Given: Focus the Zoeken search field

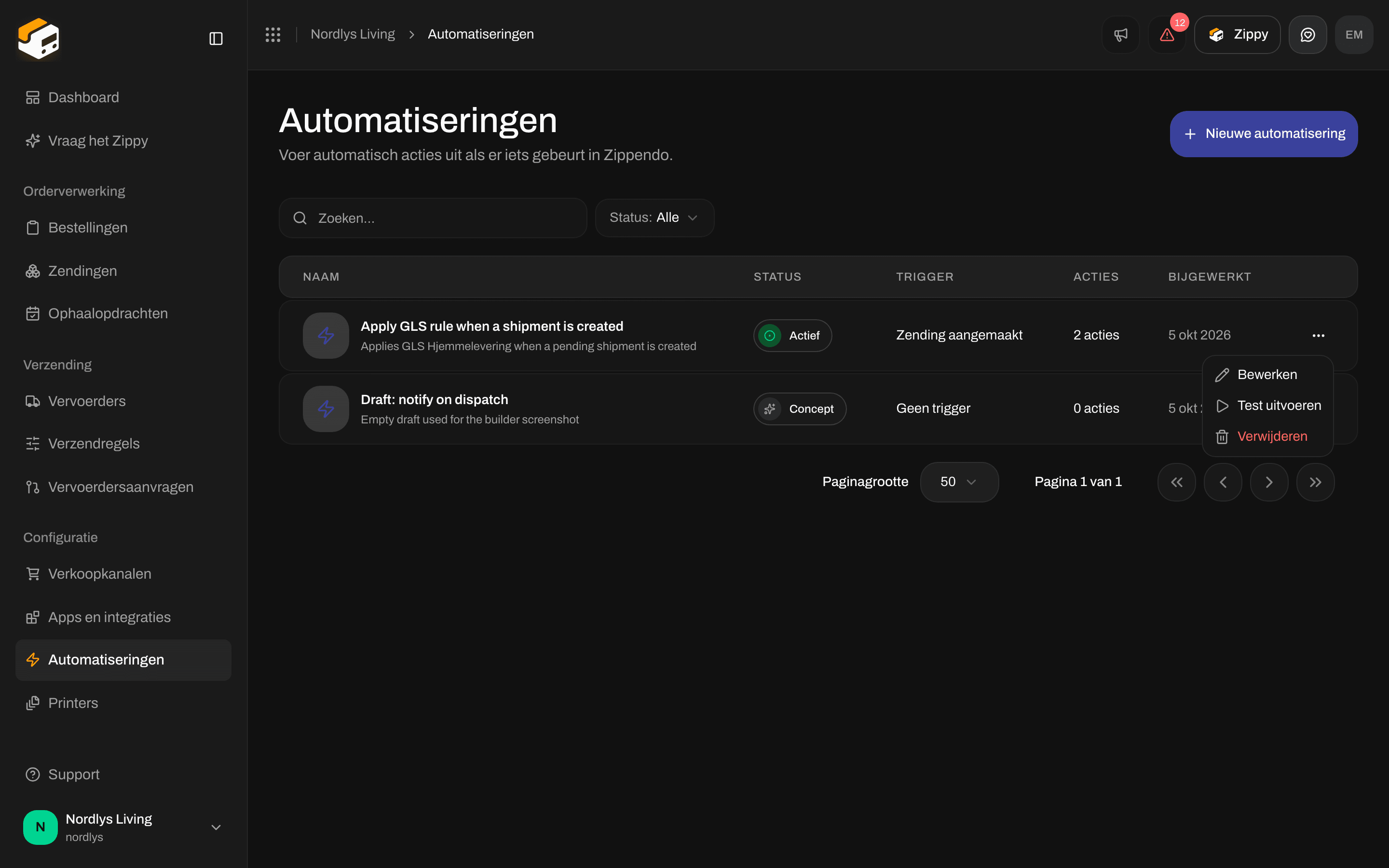Looking at the screenshot, I should (433, 218).
